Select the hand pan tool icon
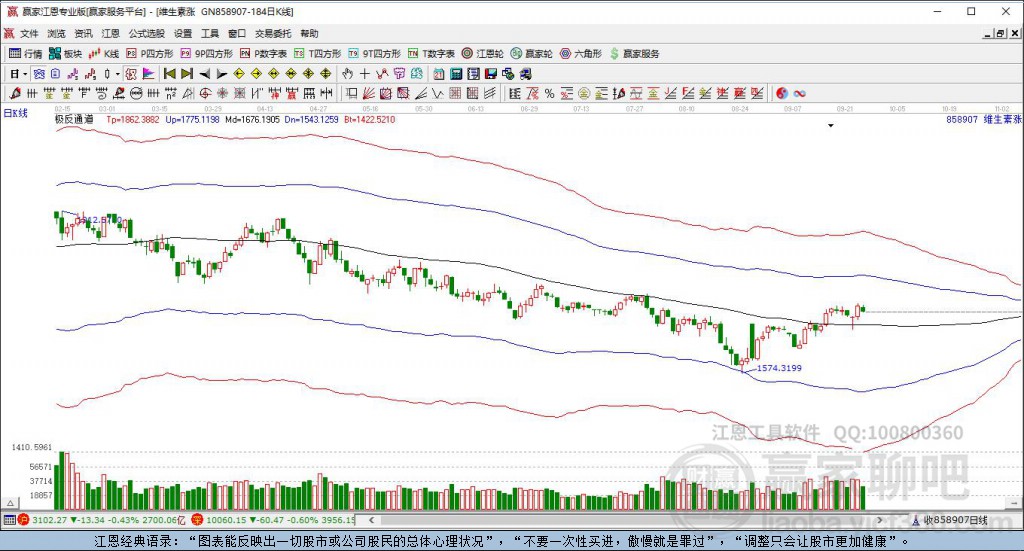 347,74
